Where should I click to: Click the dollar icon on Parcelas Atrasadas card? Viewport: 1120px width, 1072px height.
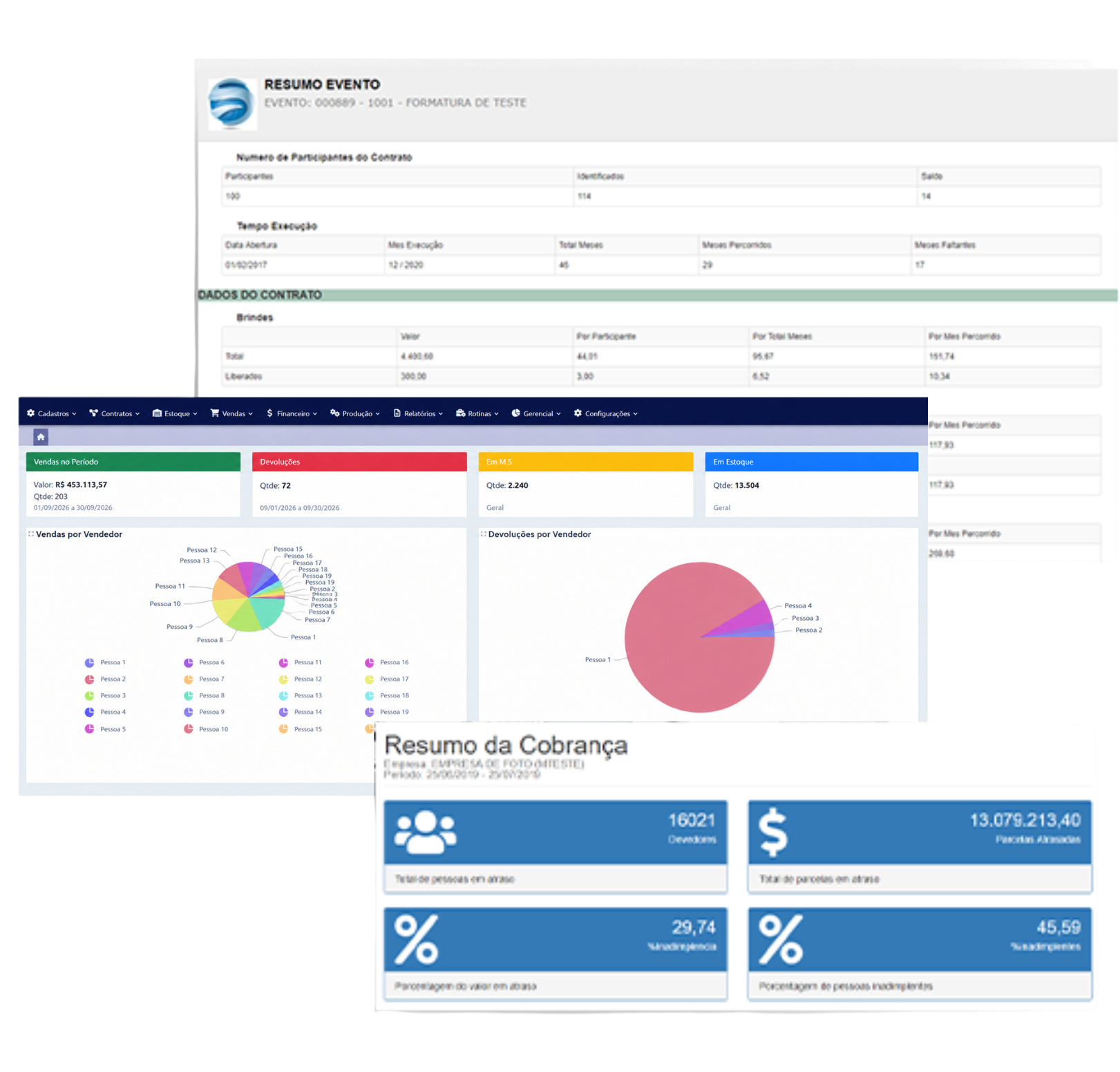(773, 833)
